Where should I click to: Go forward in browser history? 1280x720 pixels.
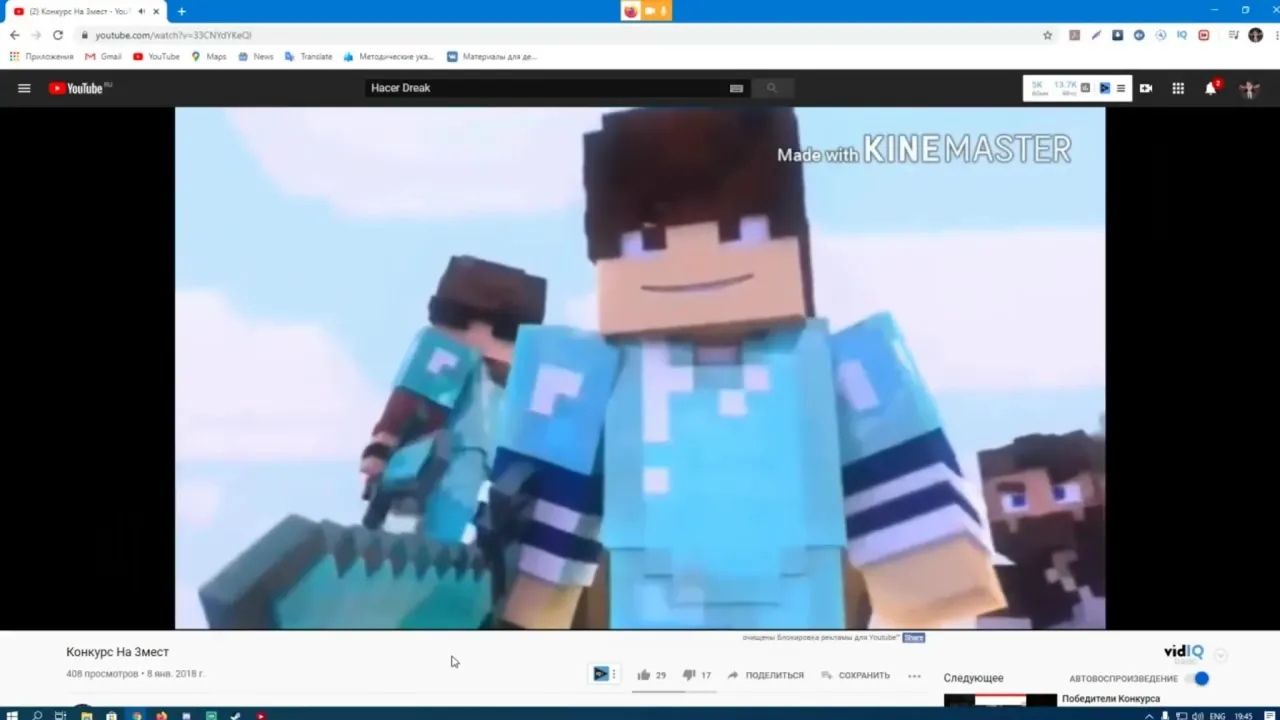point(36,35)
